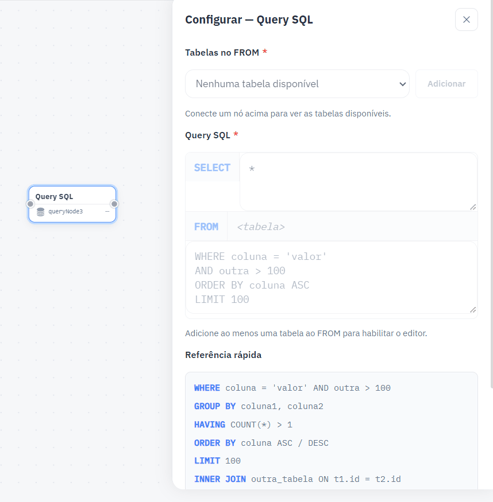Click the dash icon on queryNode3 row

click(107, 212)
